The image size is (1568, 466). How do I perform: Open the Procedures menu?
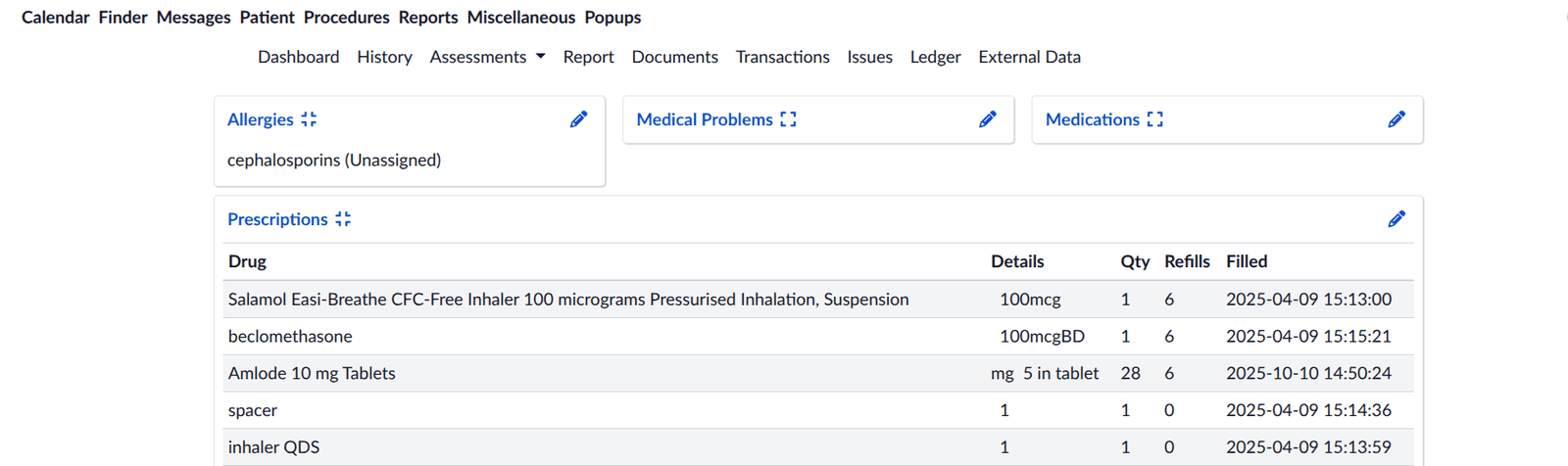346,18
